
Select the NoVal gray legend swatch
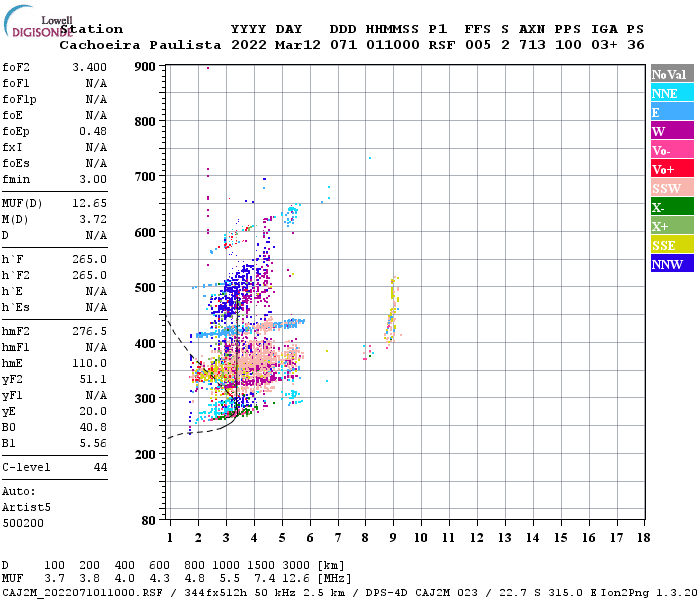[x=672, y=74]
